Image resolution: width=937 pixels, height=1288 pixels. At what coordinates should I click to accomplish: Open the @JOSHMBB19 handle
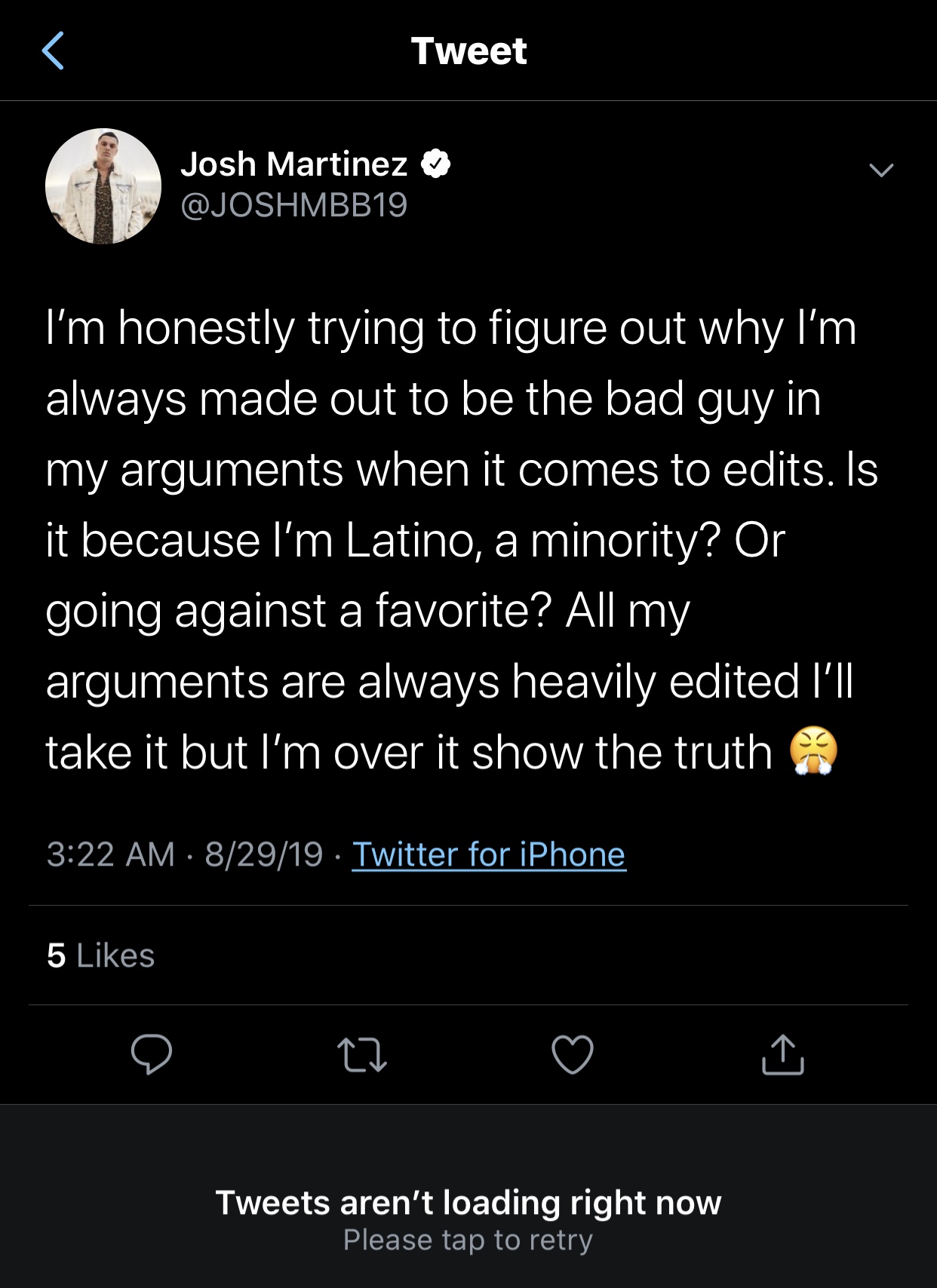(x=294, y=205)
